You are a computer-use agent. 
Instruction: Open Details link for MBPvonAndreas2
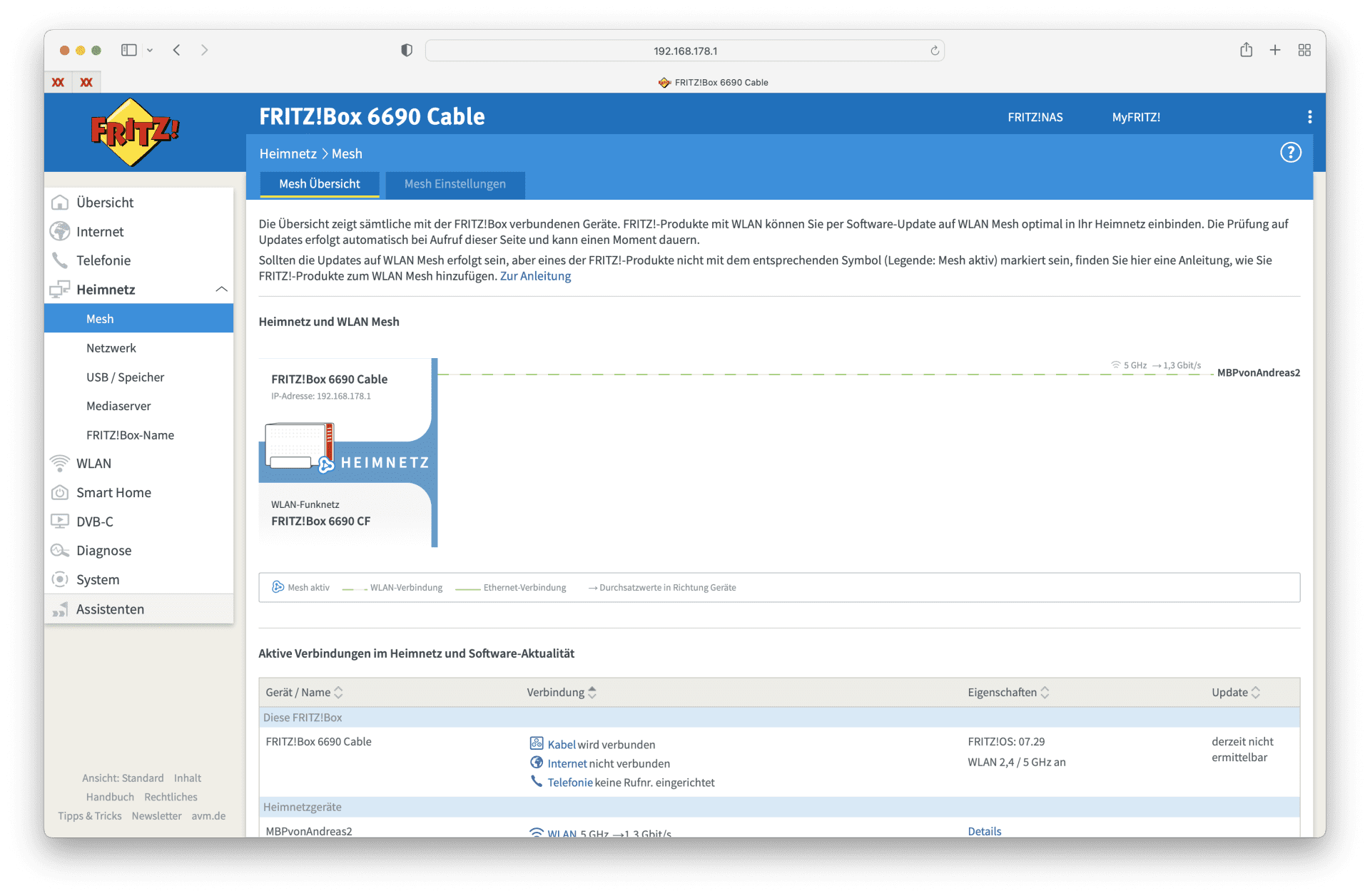[984, 831]
